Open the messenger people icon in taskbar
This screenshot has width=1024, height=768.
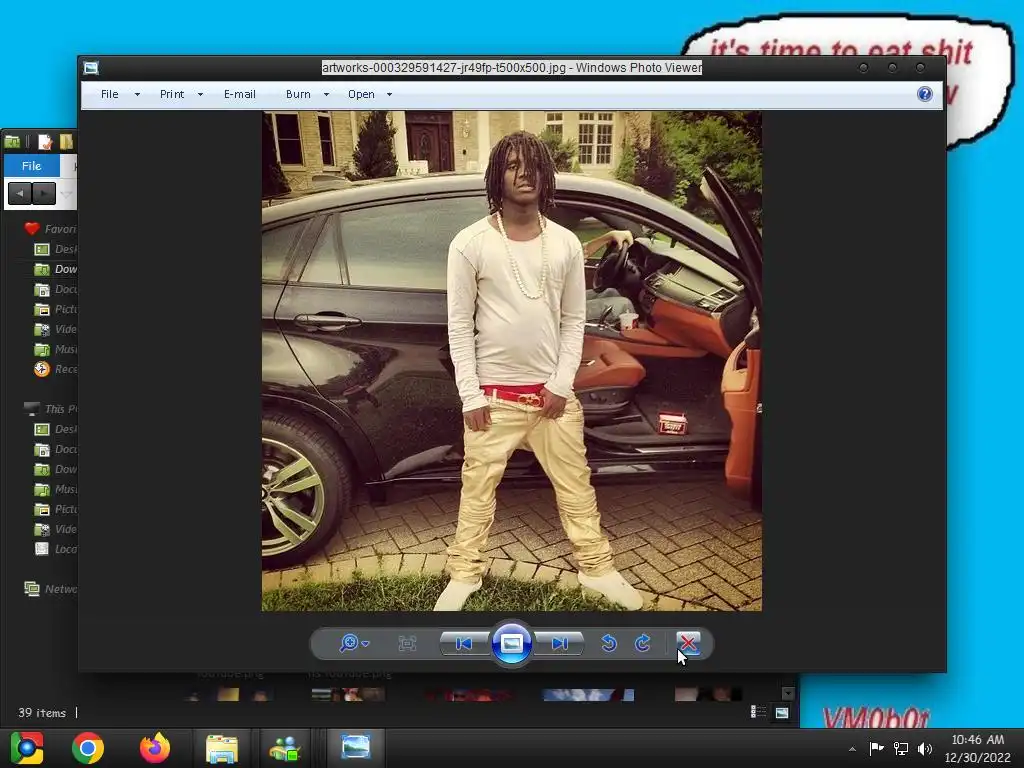[285, 748]
